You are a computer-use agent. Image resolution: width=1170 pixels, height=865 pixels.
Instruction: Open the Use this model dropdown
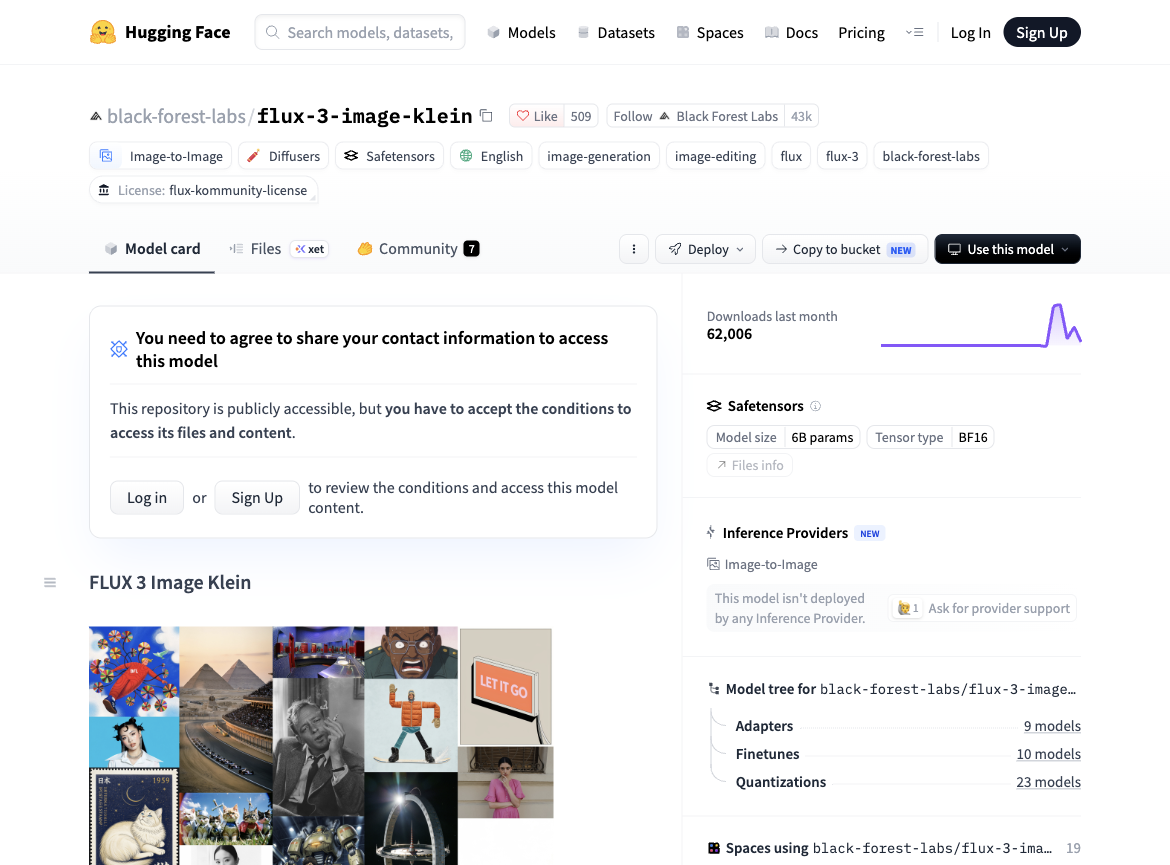coord(1007,249)
